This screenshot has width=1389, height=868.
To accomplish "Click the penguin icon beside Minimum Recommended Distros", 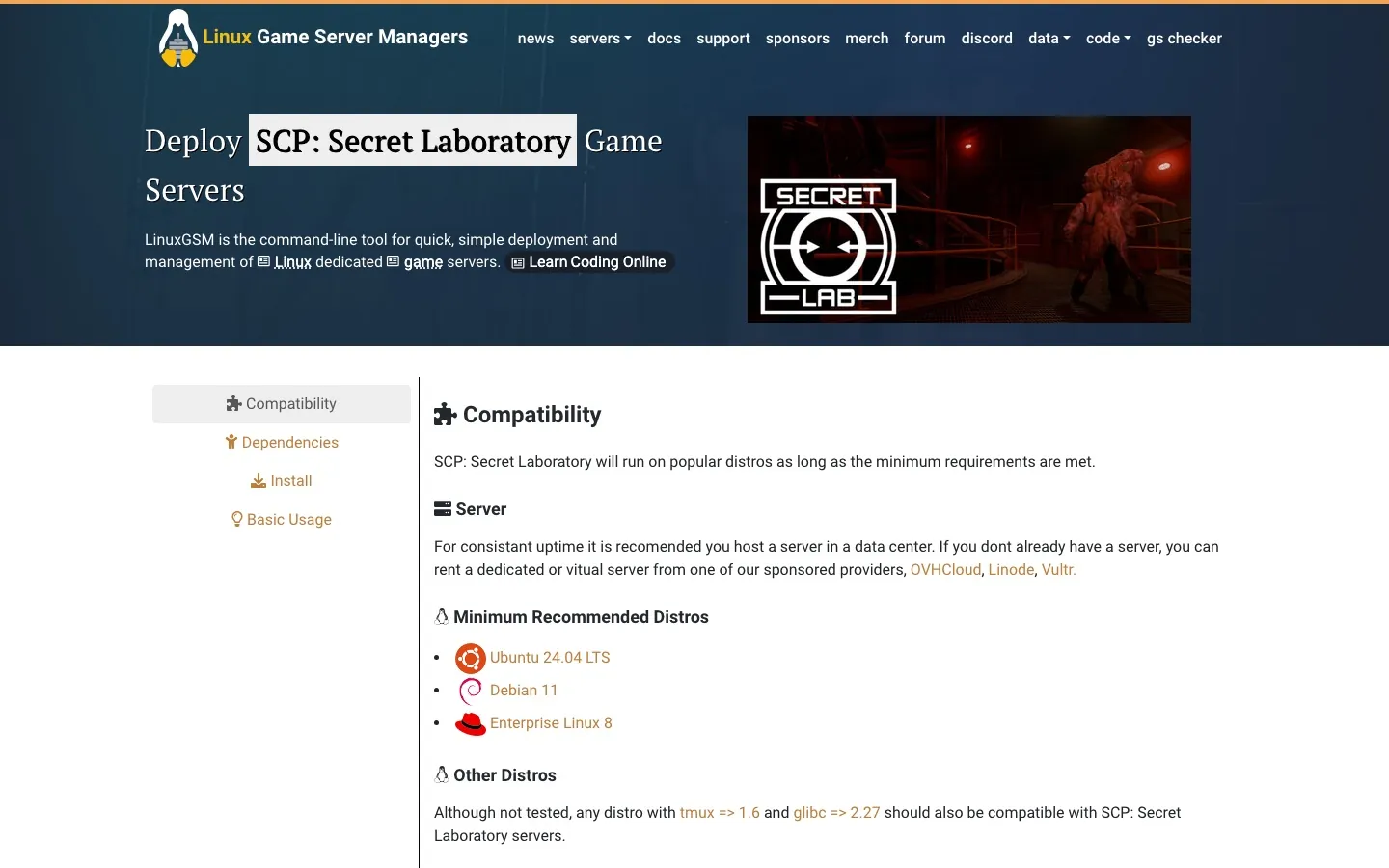I will coord(442,616).
